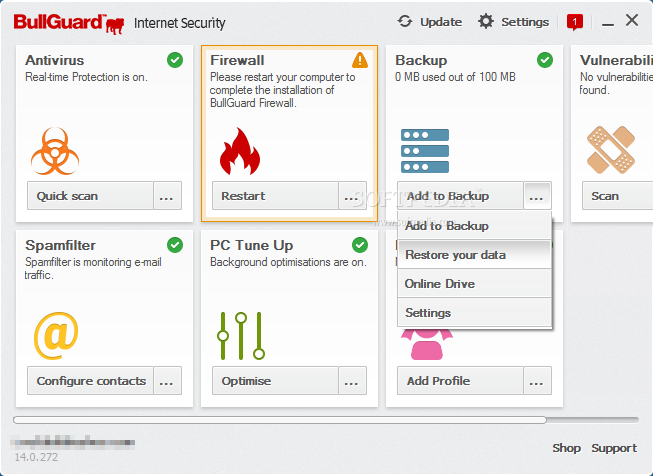653x476 pixels.
Task: Minimize the BullGuard window
Action: click(x=608, y=23)
